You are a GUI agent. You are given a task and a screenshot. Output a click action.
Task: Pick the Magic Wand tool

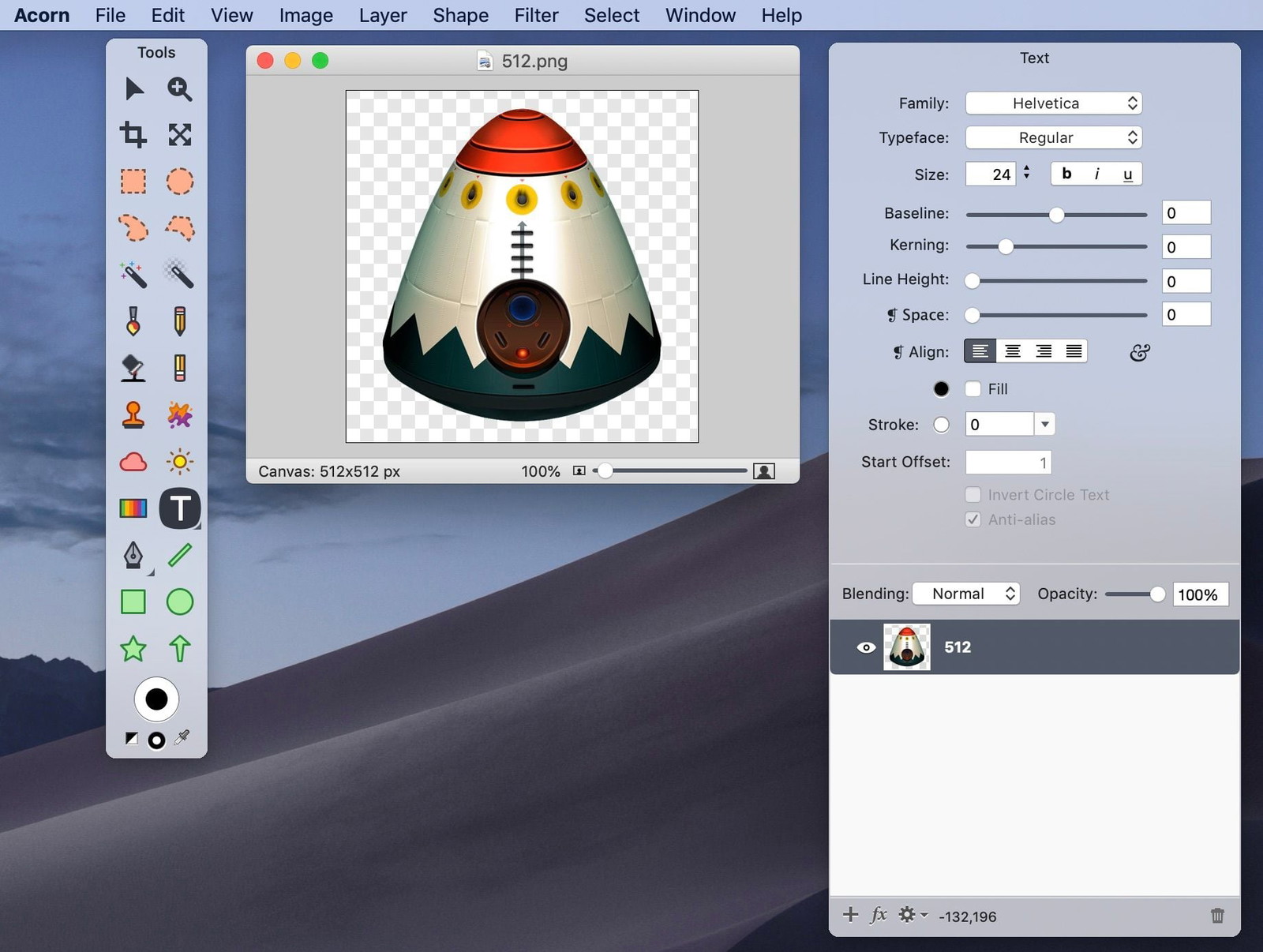pyautogui.click(x=133, y=275)
